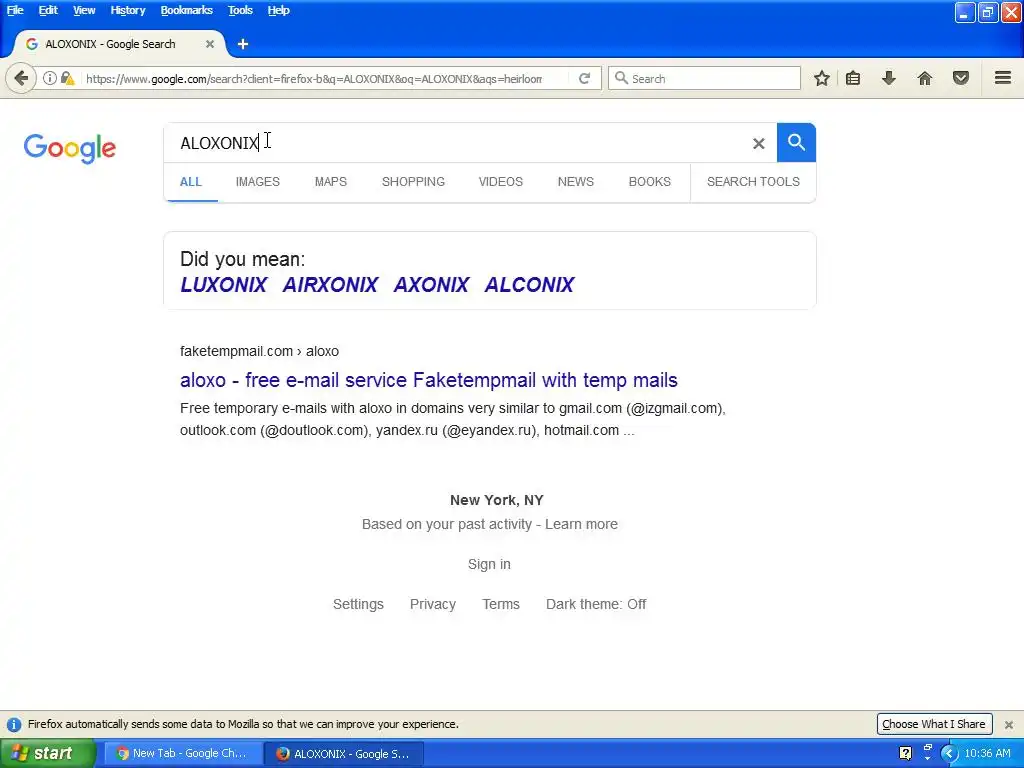Switch to VIDEOS results tab
Screen dimensions: 1024x768
click(501, 182)
